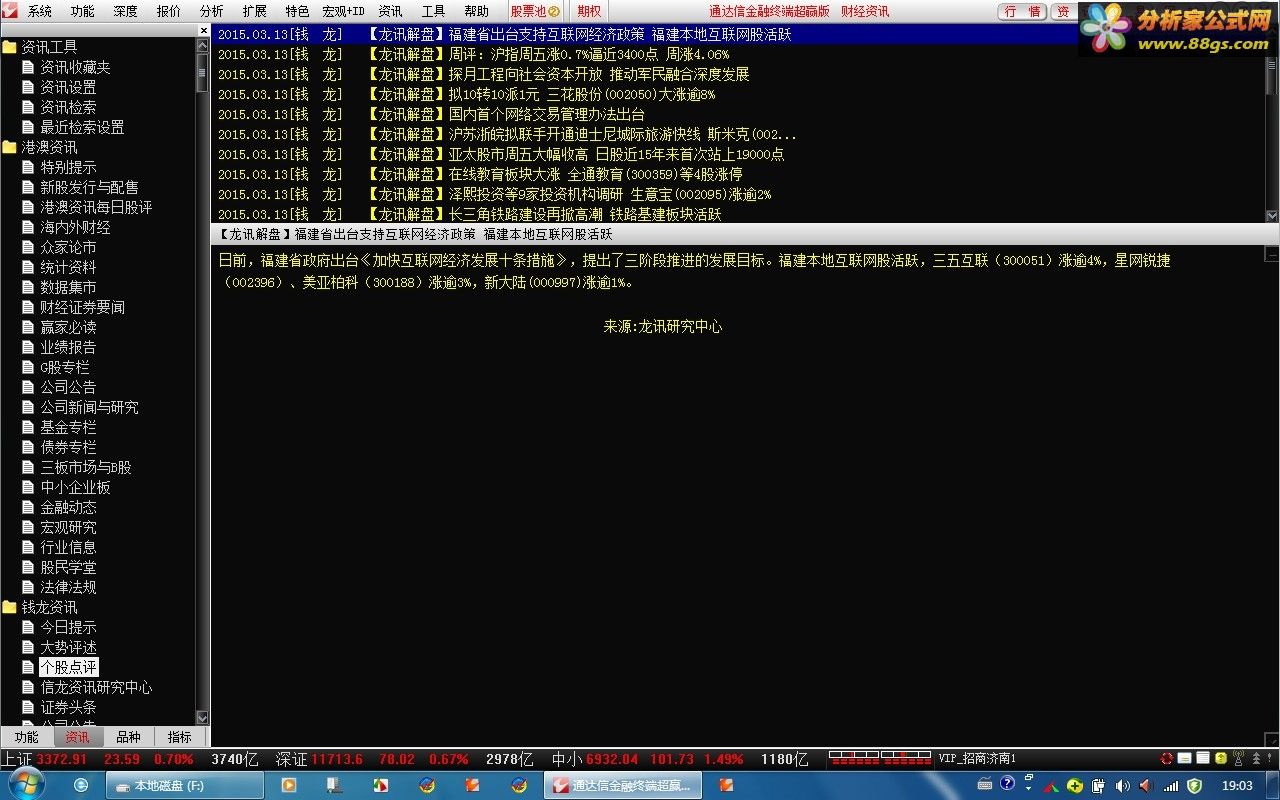Click the 股票池 button
This screenshot has height=800, width=1280.
tap(534, 12)
